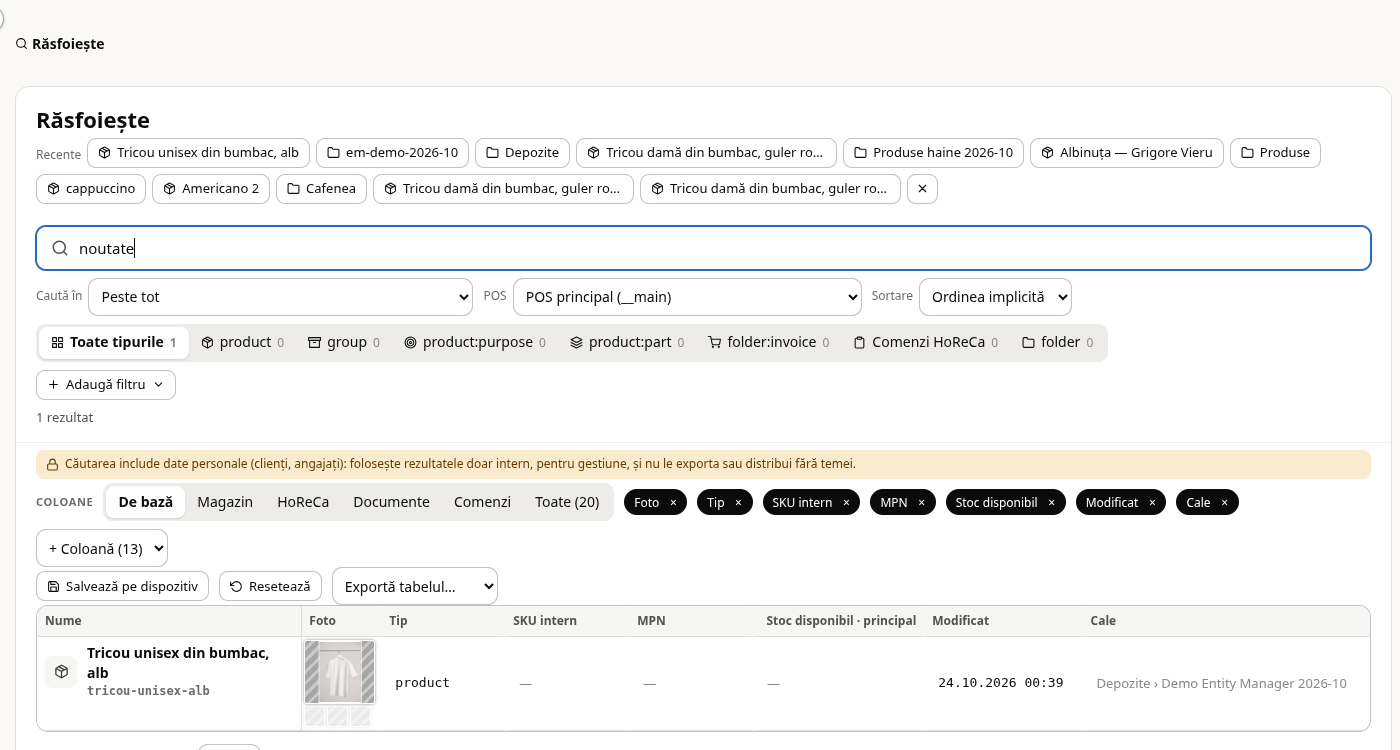1400x750 pixels.
Task: Open the Exportă tabelul dropdown
Action: (415, 586)
